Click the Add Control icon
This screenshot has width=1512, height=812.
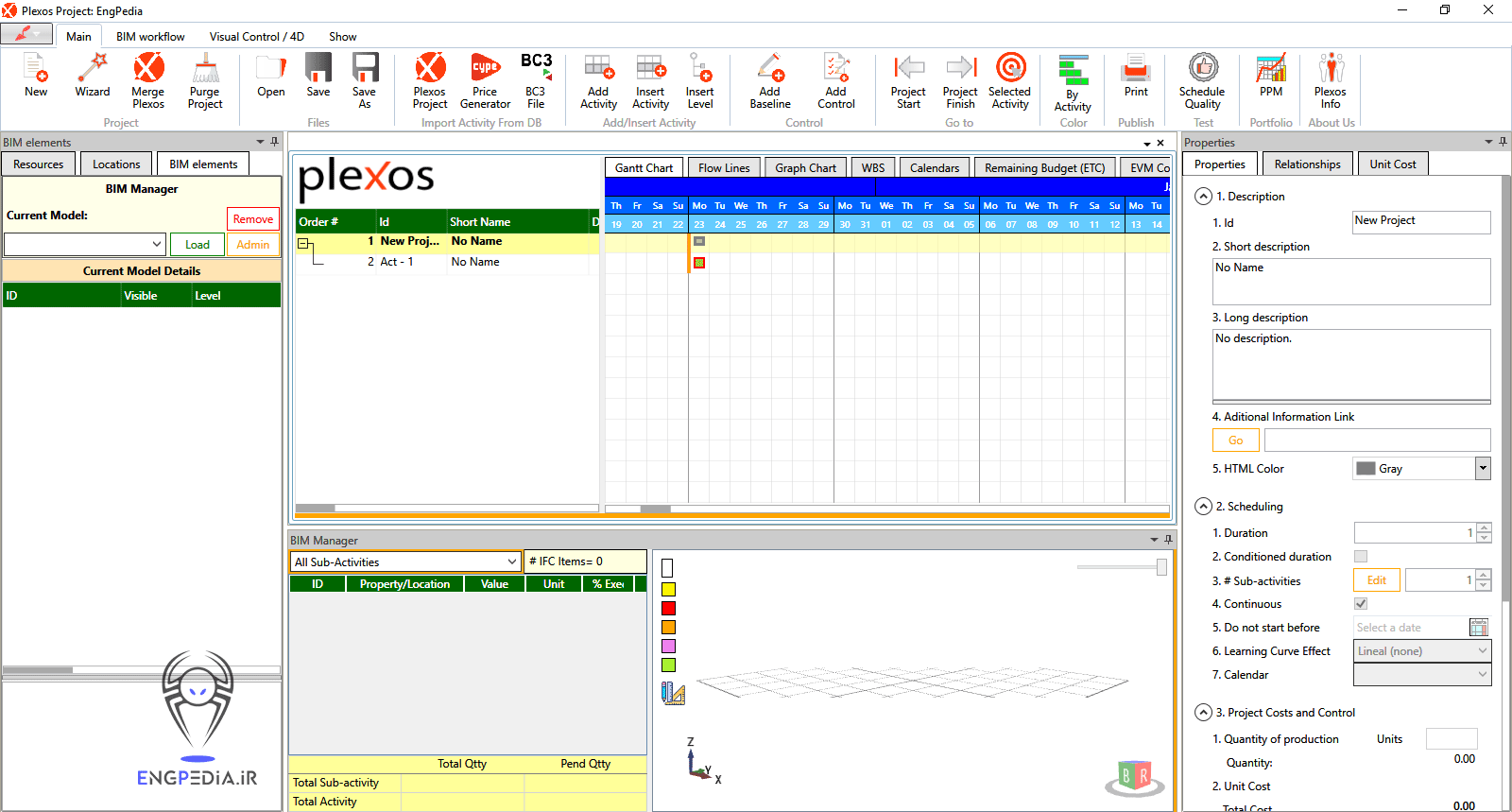[x=836, y=81]
